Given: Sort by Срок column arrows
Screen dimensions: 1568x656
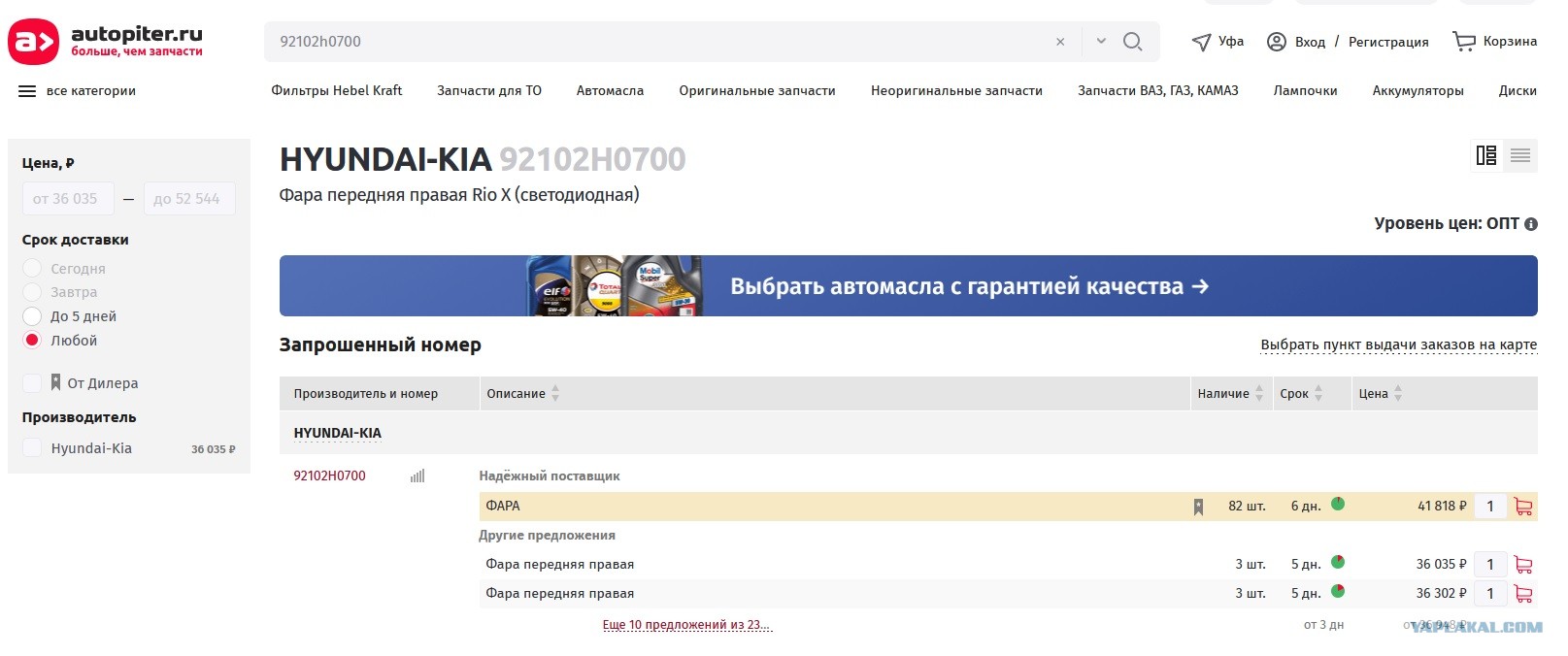Looking at the screenshot, I should 1318,393.
